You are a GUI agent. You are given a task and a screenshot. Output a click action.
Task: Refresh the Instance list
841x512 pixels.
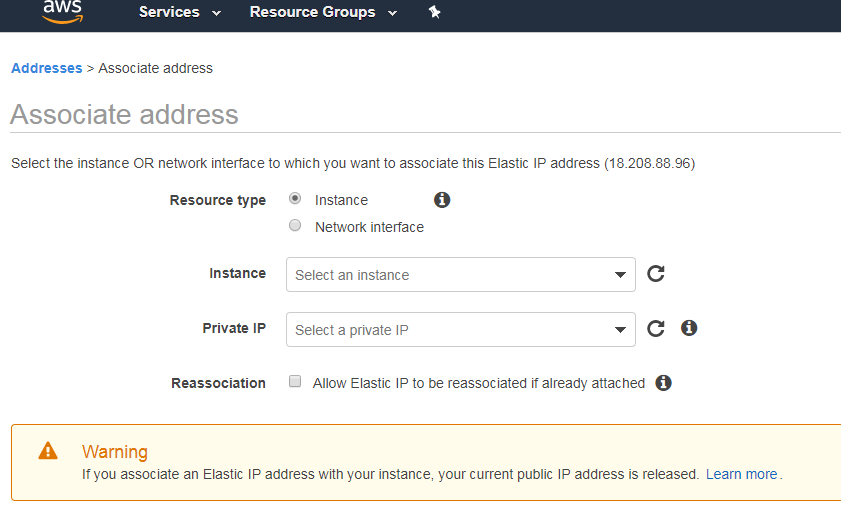click(655, 274)
